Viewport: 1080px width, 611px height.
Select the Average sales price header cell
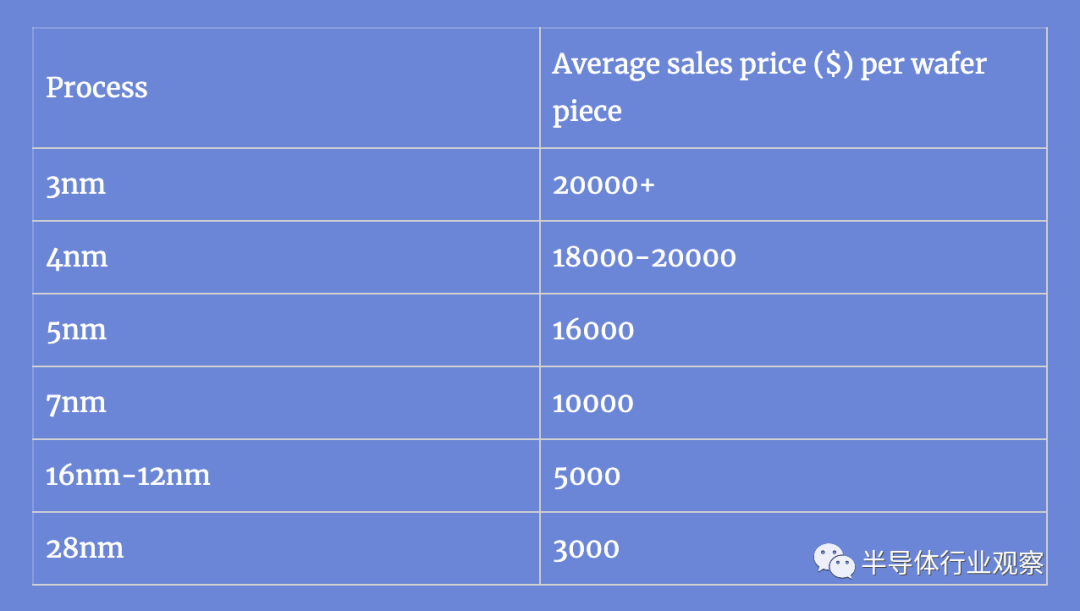(793, 88)
